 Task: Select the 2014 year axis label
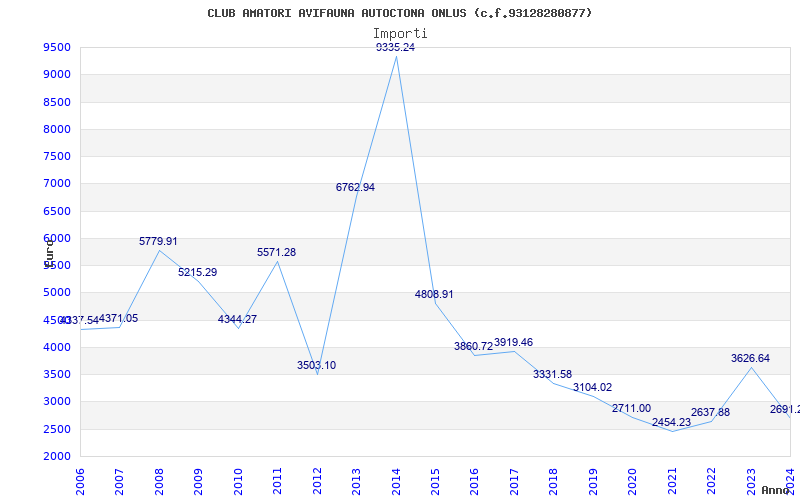pos(396,482)
